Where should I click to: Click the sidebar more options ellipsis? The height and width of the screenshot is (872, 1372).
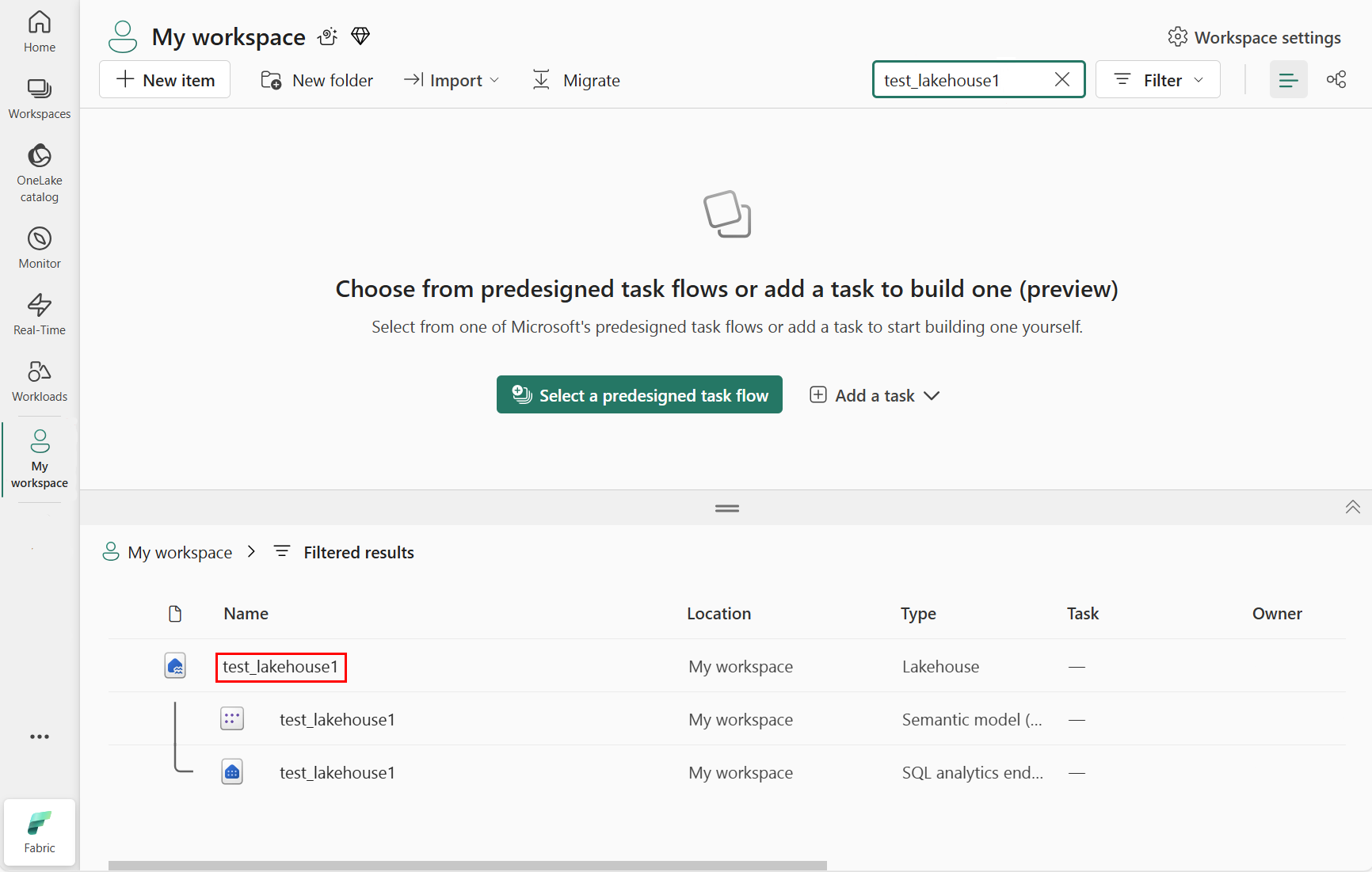point(40,737)
